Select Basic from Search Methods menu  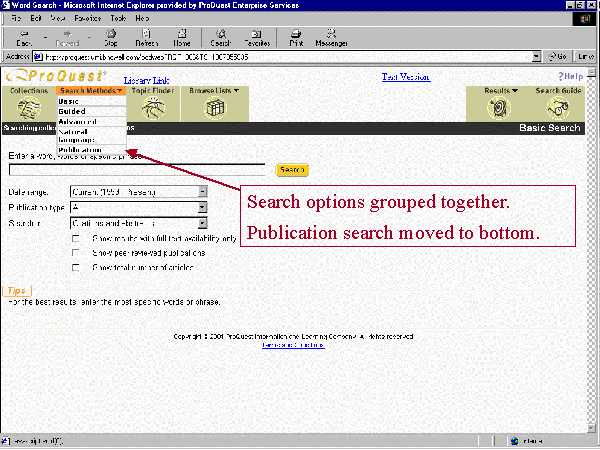click(92, 101)
